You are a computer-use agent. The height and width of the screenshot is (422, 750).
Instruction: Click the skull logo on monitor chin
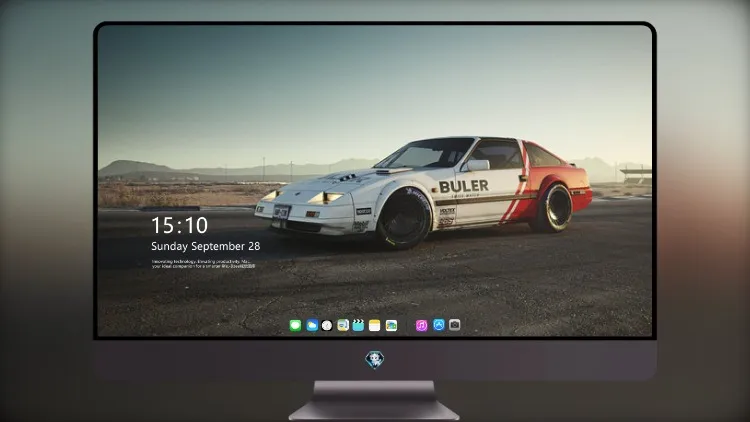(x=375, y=360)
